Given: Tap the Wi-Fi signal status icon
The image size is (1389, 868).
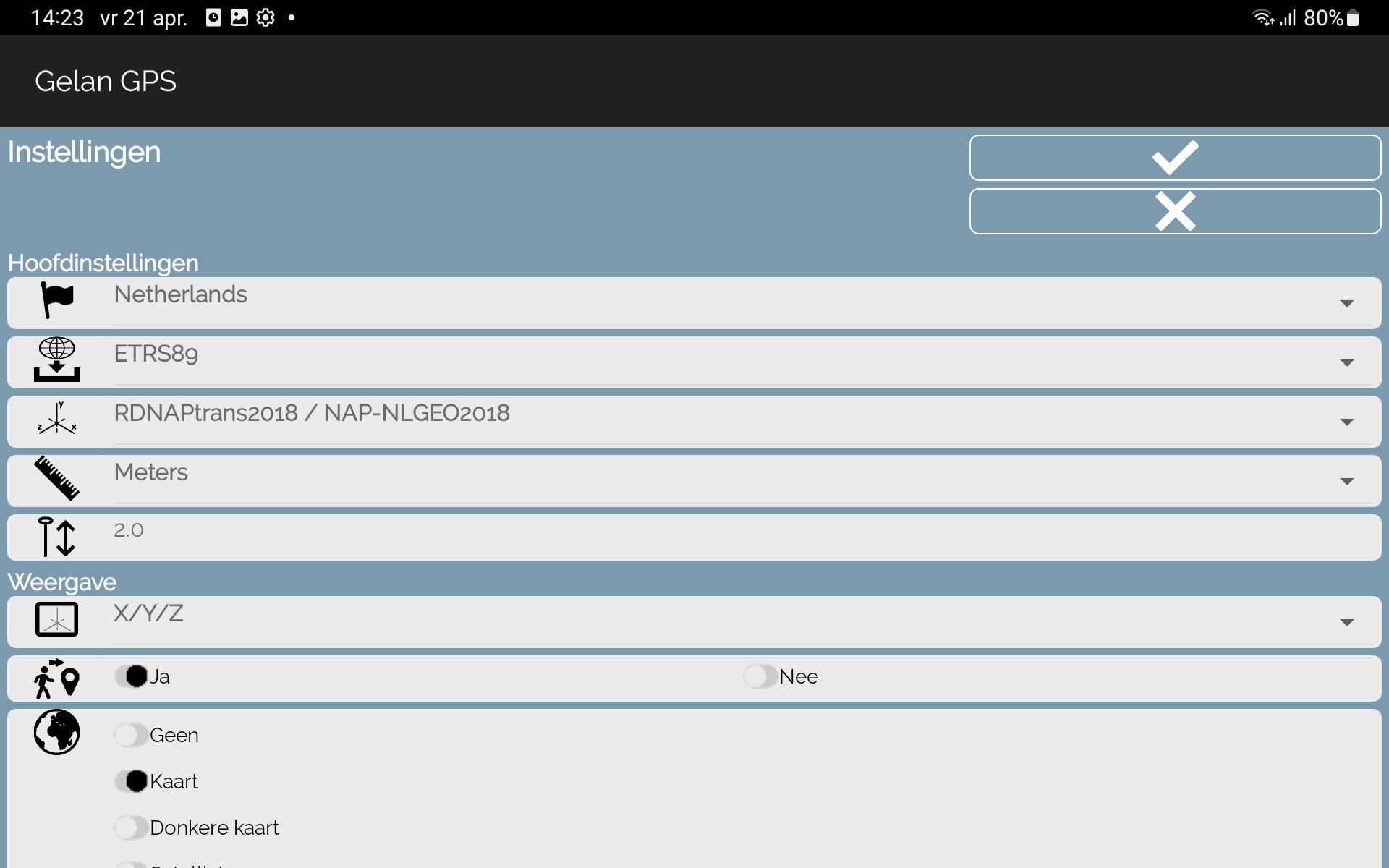Looking at the screenshot, I should coord(1263,17).
